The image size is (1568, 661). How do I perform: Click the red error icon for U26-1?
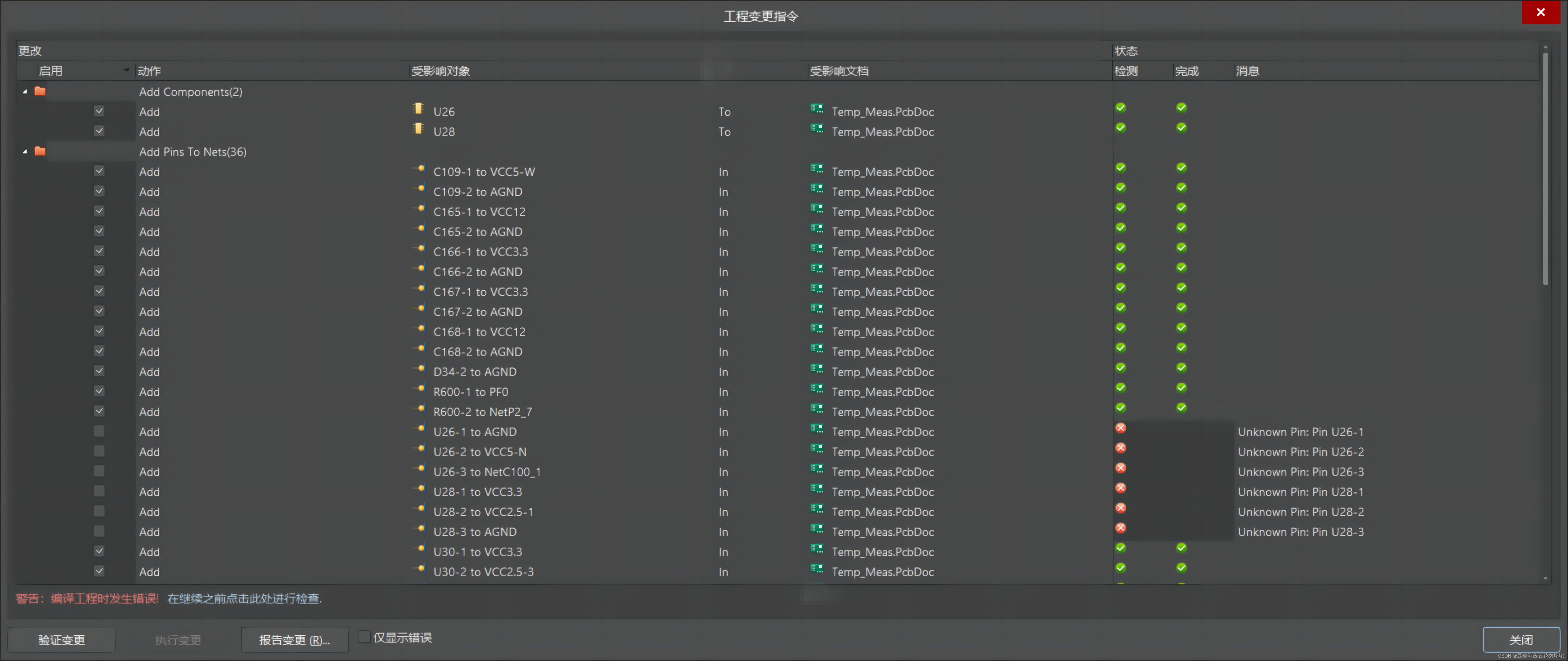[x=1120, y=428]
